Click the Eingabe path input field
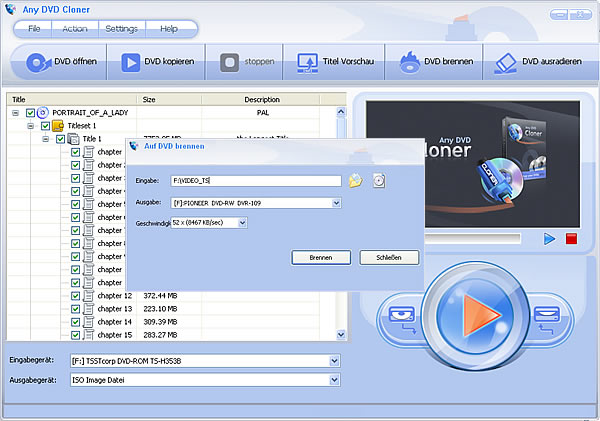 tap(256, 181)
